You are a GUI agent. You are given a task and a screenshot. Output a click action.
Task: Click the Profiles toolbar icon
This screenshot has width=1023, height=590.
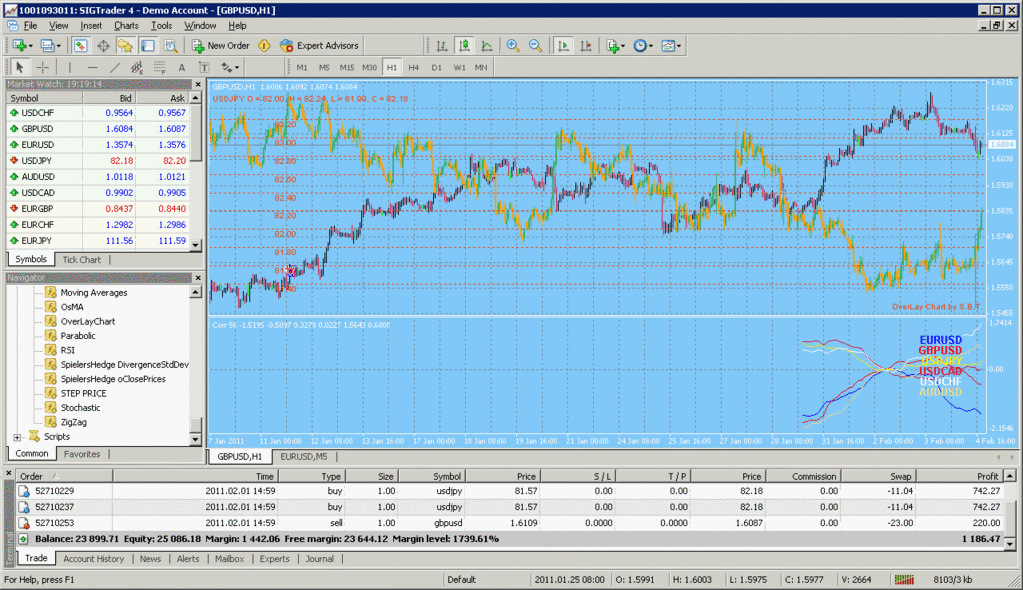47,46
